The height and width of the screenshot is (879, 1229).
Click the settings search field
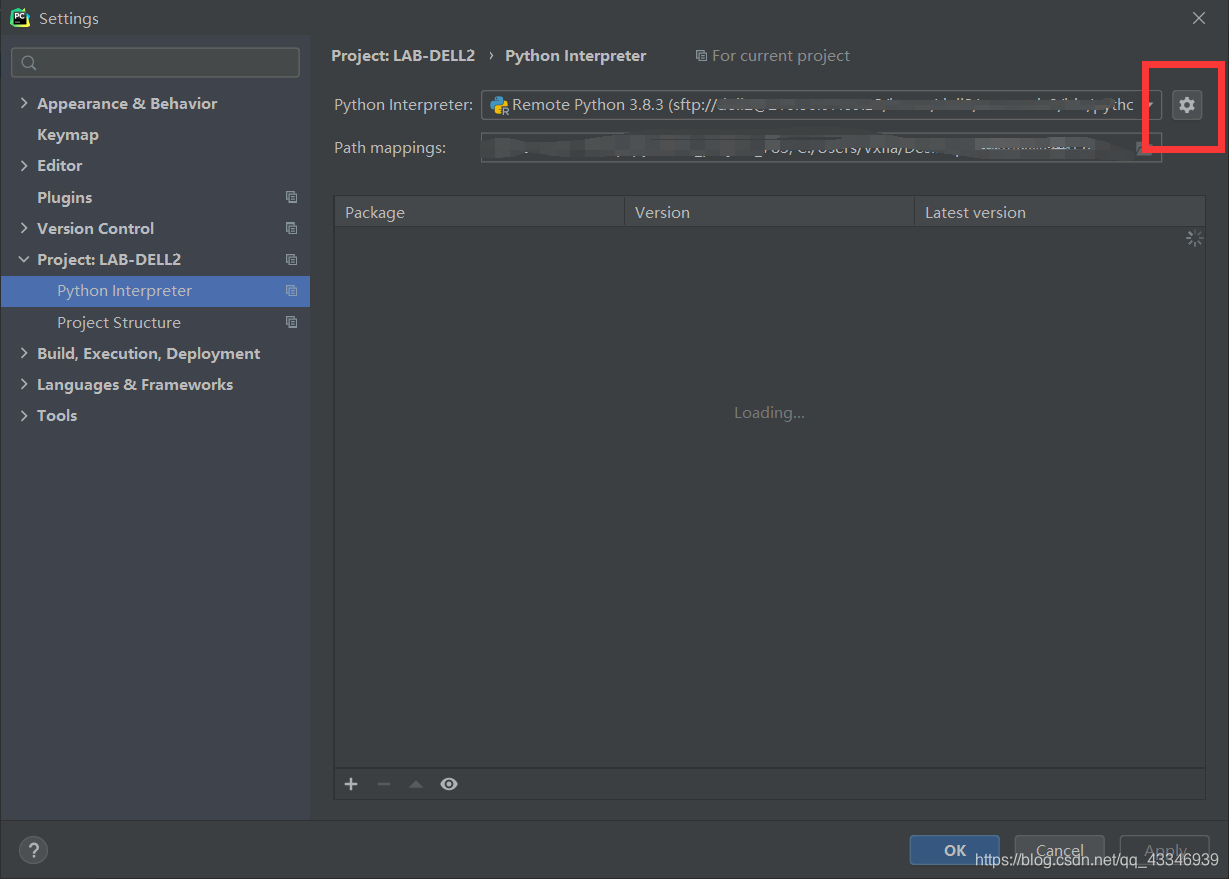[x=155, y=62]
